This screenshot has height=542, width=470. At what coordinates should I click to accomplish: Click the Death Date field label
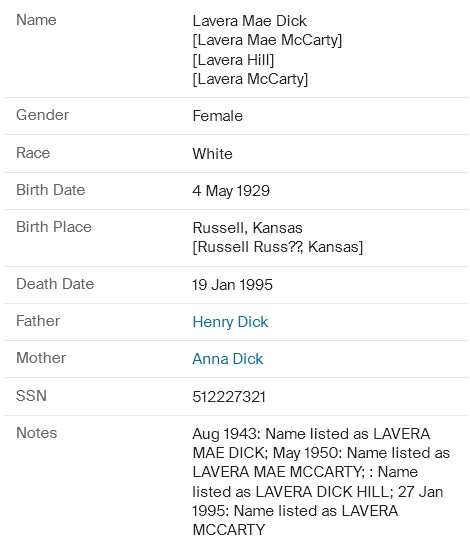point(55,284)
